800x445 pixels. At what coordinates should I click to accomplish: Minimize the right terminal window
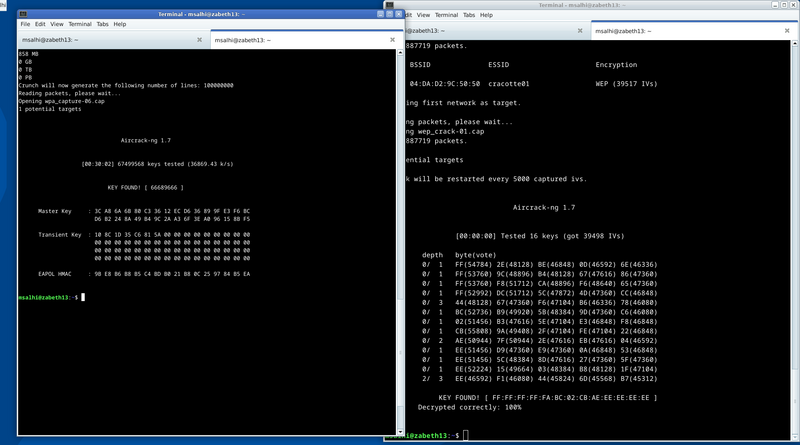[x=775, y=5]
